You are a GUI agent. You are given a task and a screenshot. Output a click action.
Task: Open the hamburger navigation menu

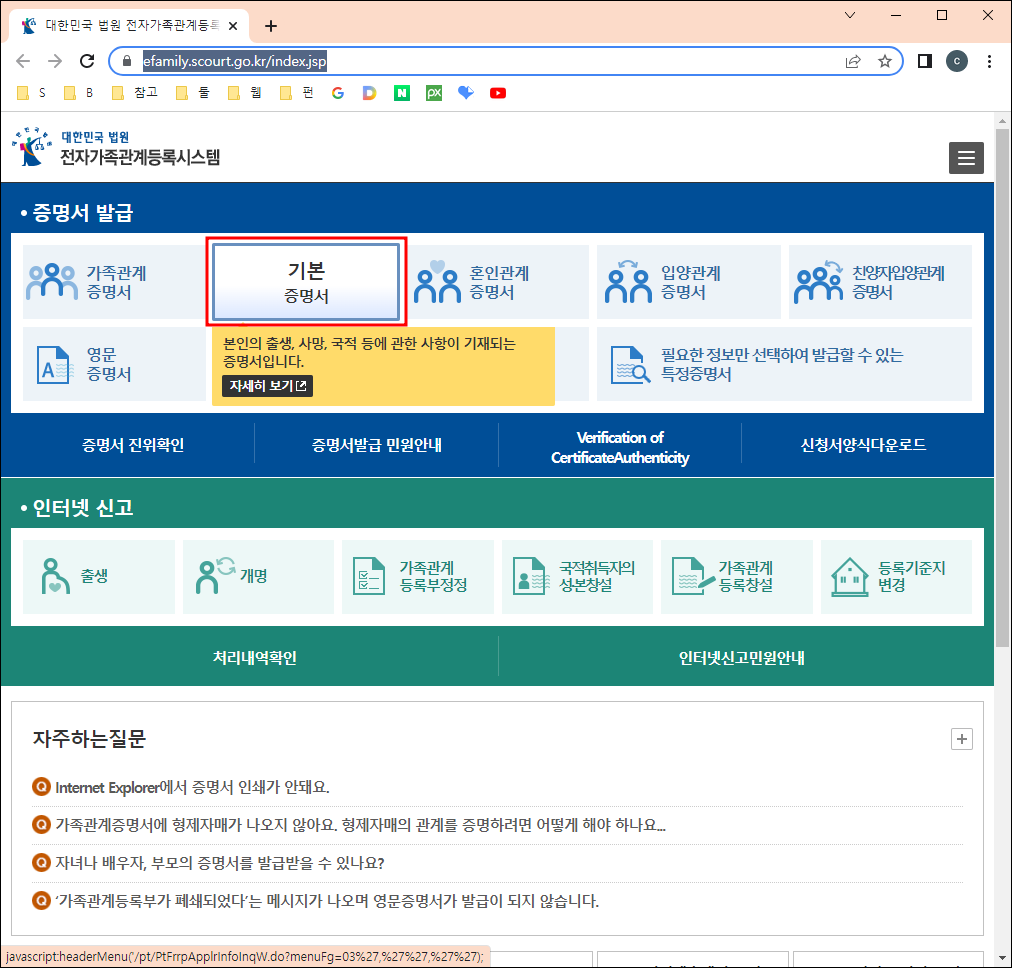[966, 157]
